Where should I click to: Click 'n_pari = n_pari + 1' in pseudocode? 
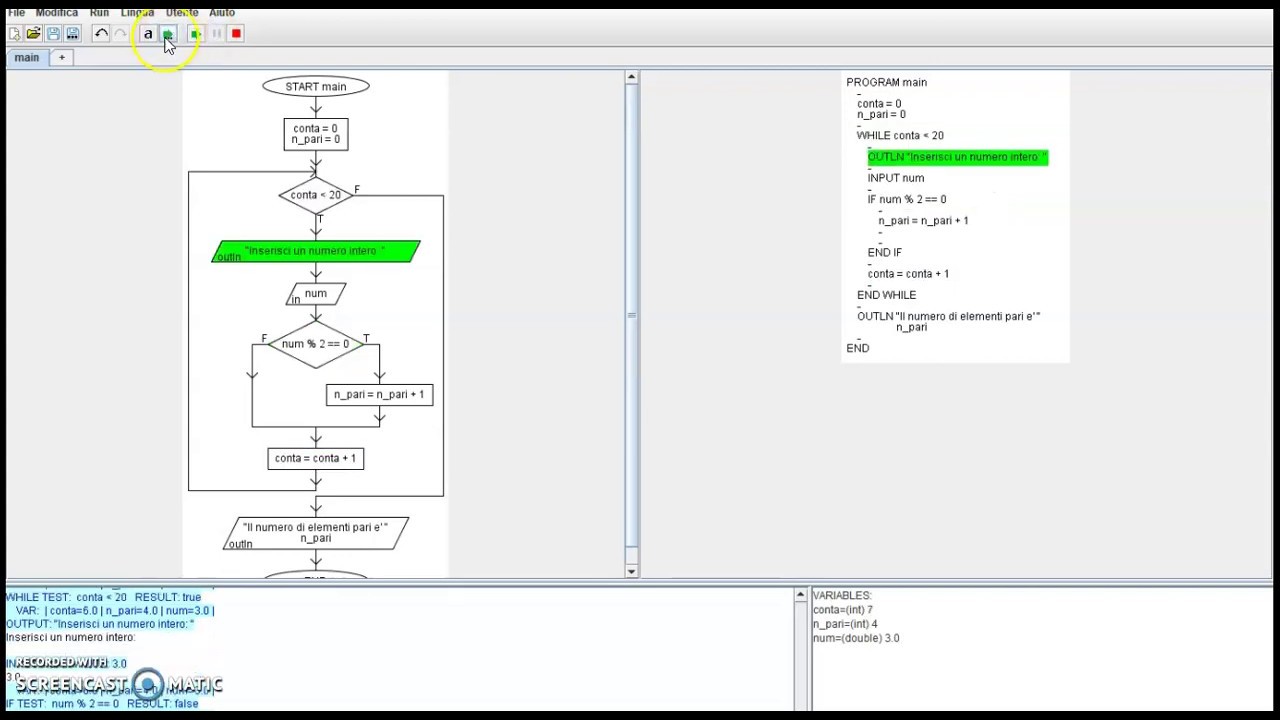point(923,221)
